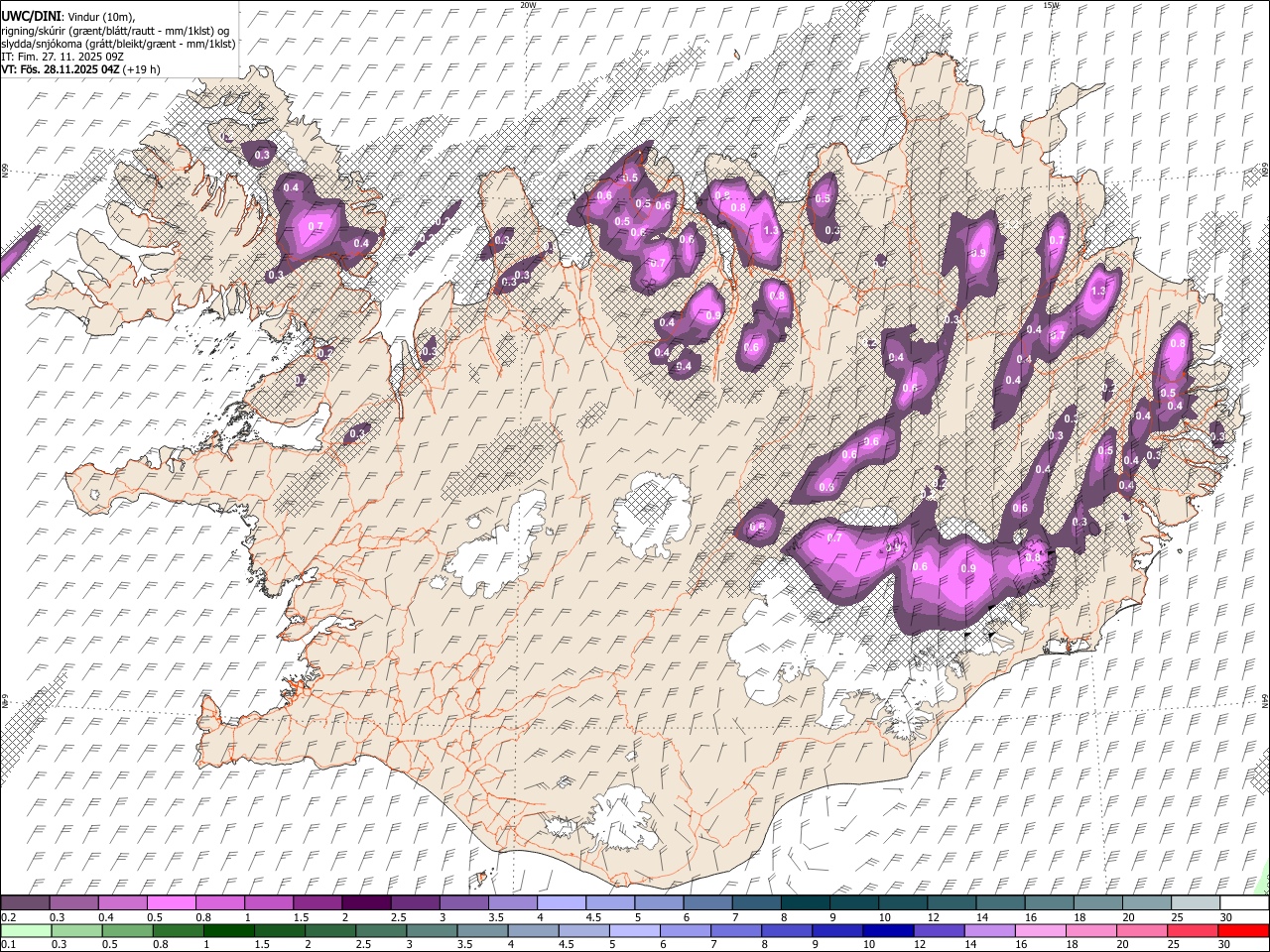
Task: Click the UWC/DINI title in the header box
Action: 31,16
